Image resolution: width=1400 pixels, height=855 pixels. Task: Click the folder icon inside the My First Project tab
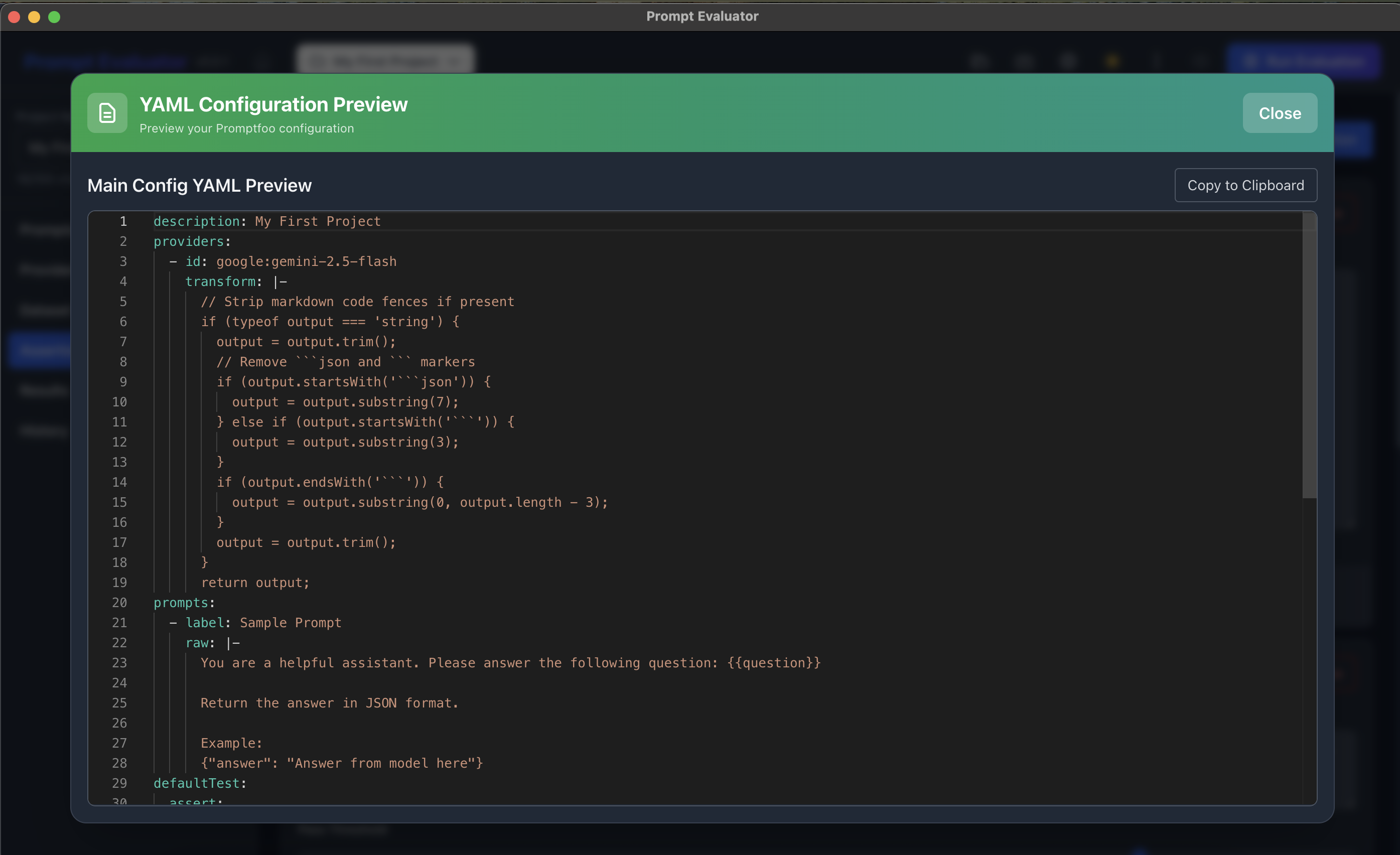click(x=317, y=61)
